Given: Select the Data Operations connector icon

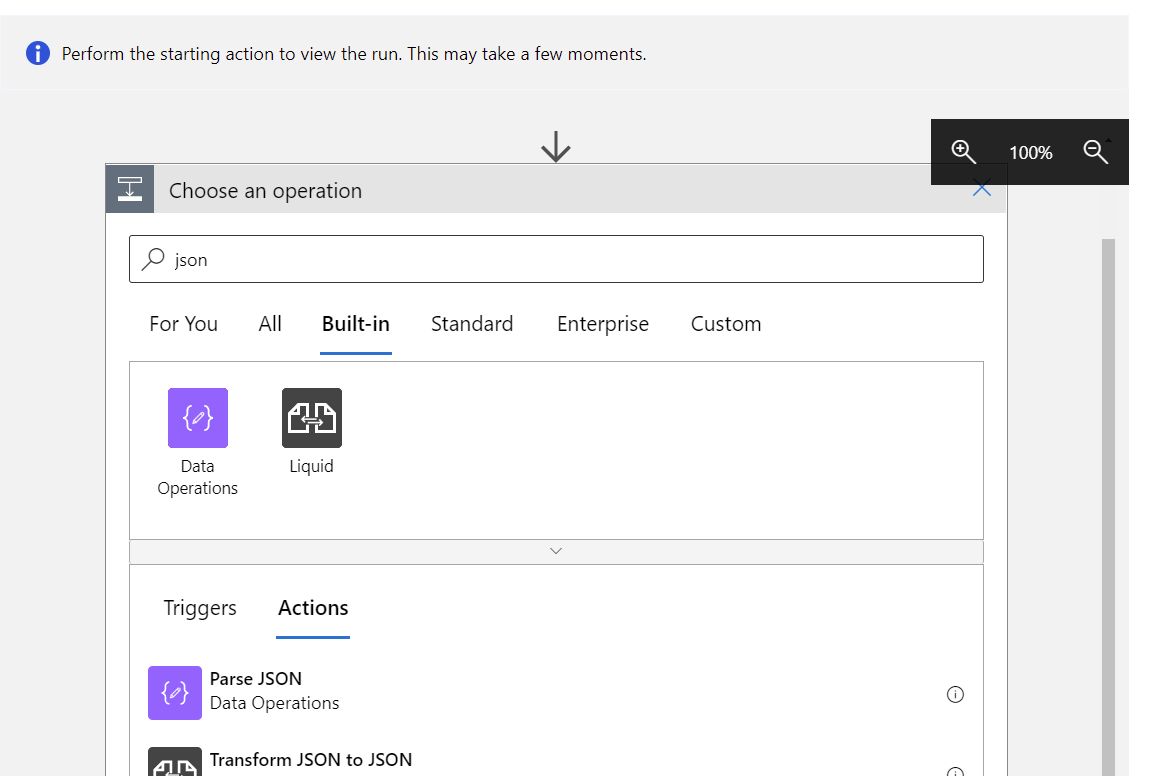Looking at the screenshot, I should point(197,417).
